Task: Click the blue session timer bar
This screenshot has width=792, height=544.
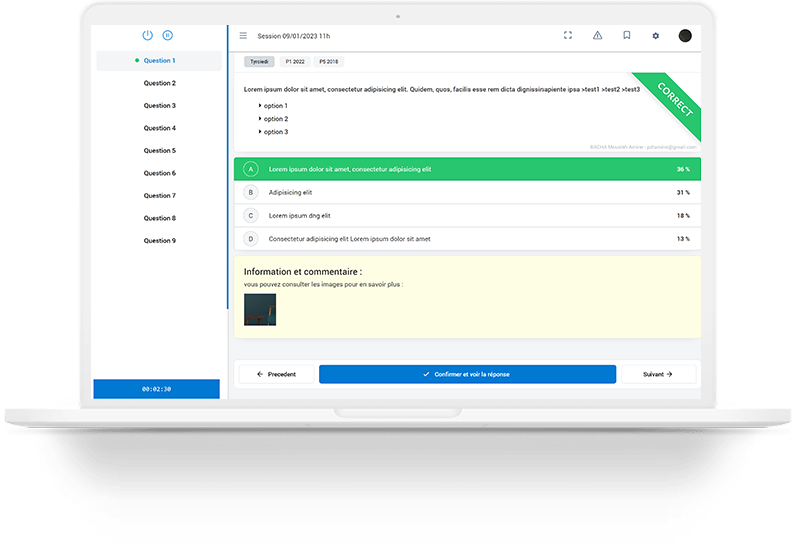Action: pyautogui.click(x=156, y=389)
